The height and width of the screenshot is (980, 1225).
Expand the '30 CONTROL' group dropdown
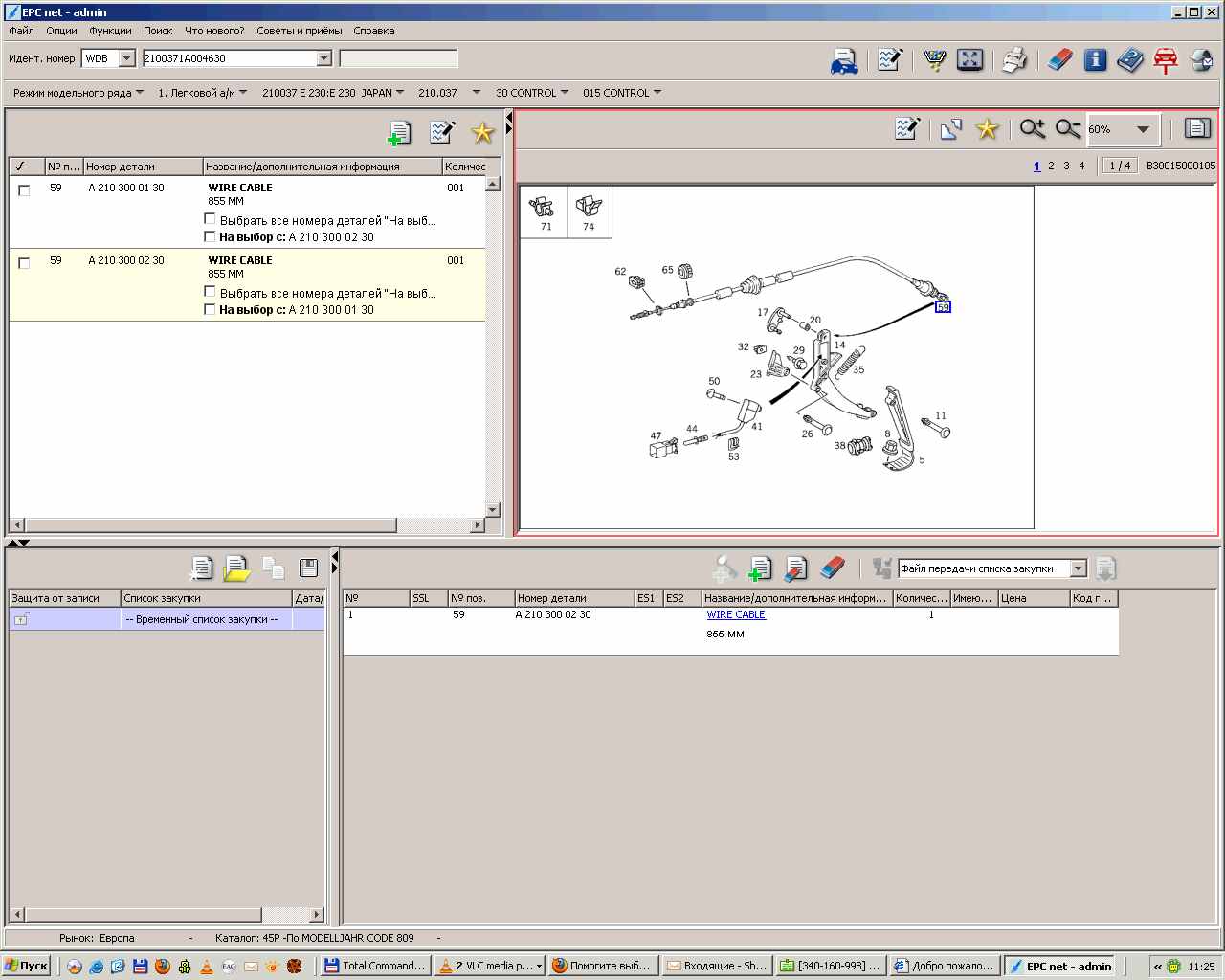pyautogui.click(x=565, y=93)
